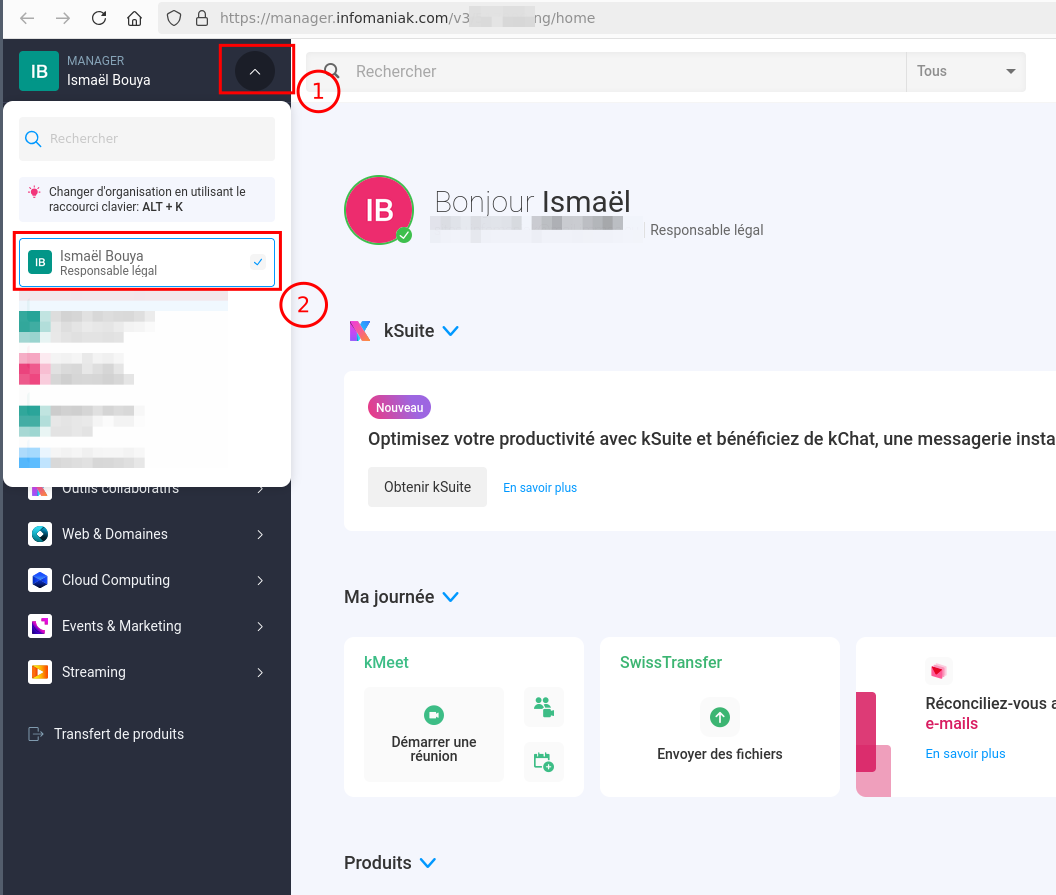Open Cloud Computing menu
The width and height of the screenshot is (1056, 895).
point(147,580)
